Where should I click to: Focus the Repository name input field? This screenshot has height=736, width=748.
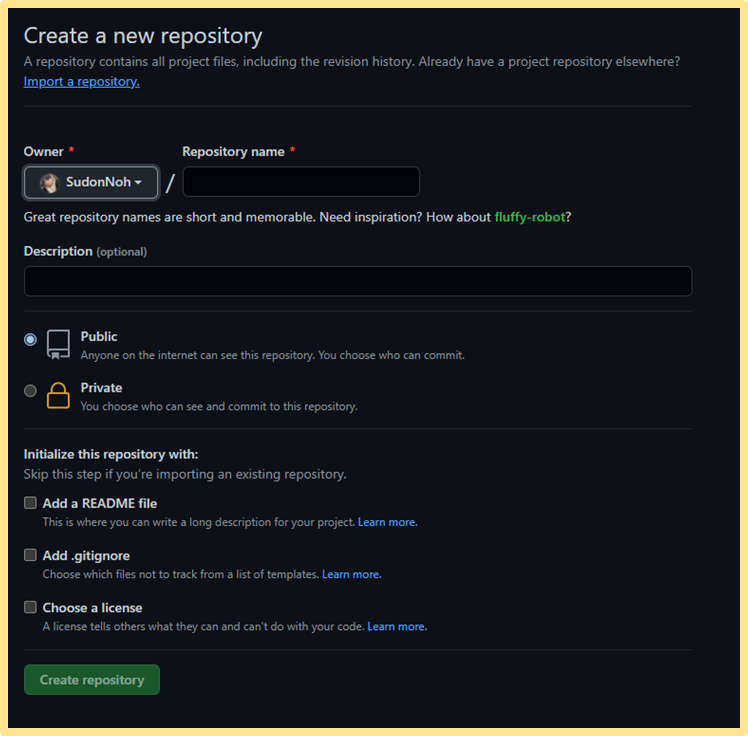tap(301, 182)
